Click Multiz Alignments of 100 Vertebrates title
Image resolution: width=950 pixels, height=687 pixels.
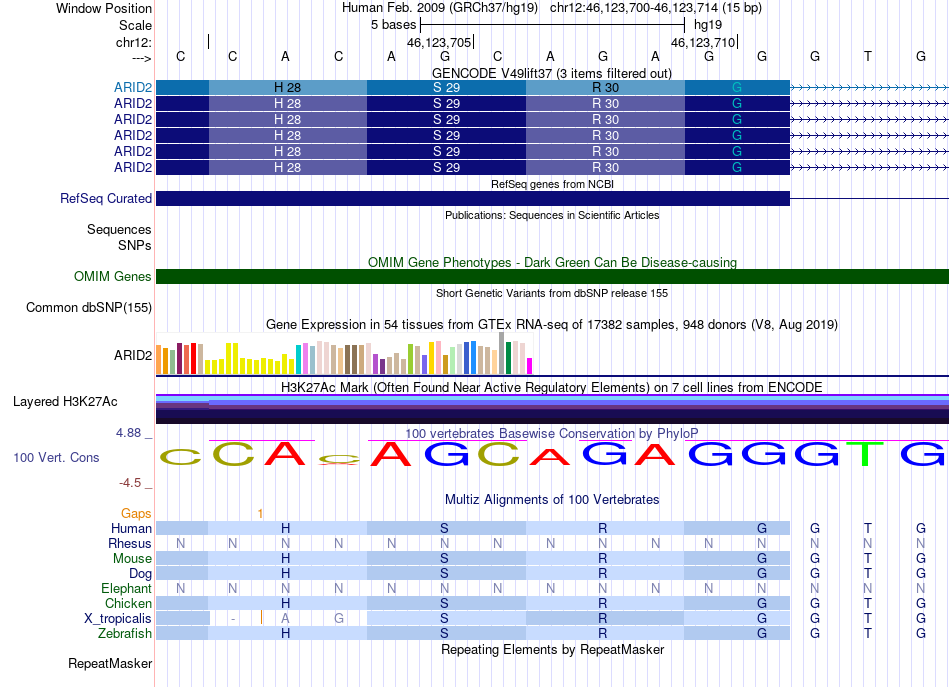[552, 499]
